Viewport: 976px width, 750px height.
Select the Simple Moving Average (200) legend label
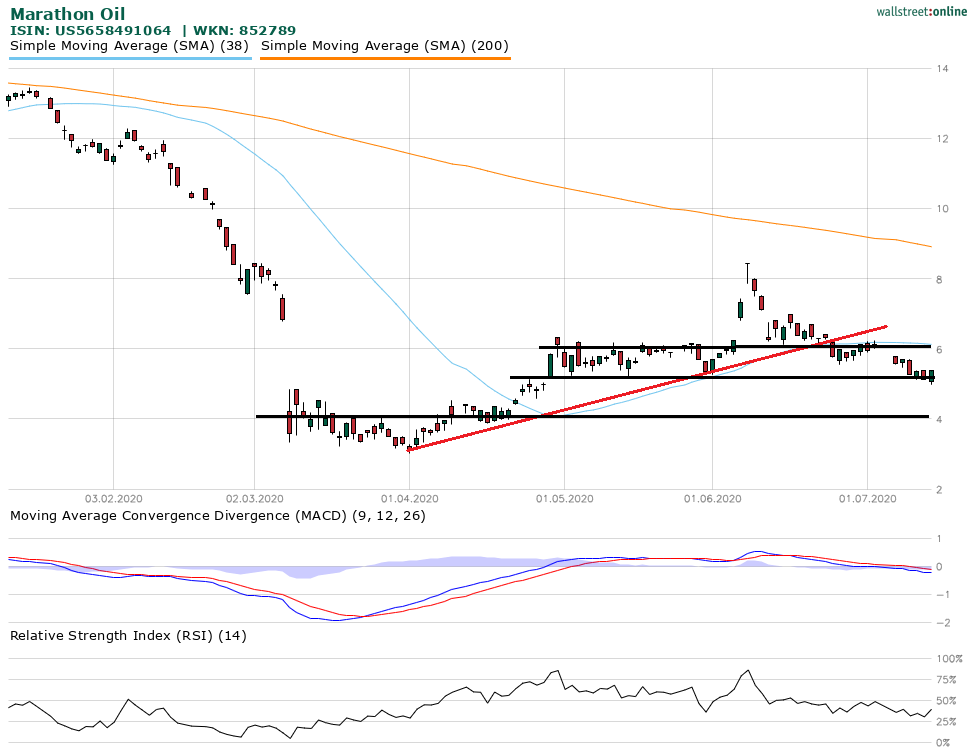point(385,46)
